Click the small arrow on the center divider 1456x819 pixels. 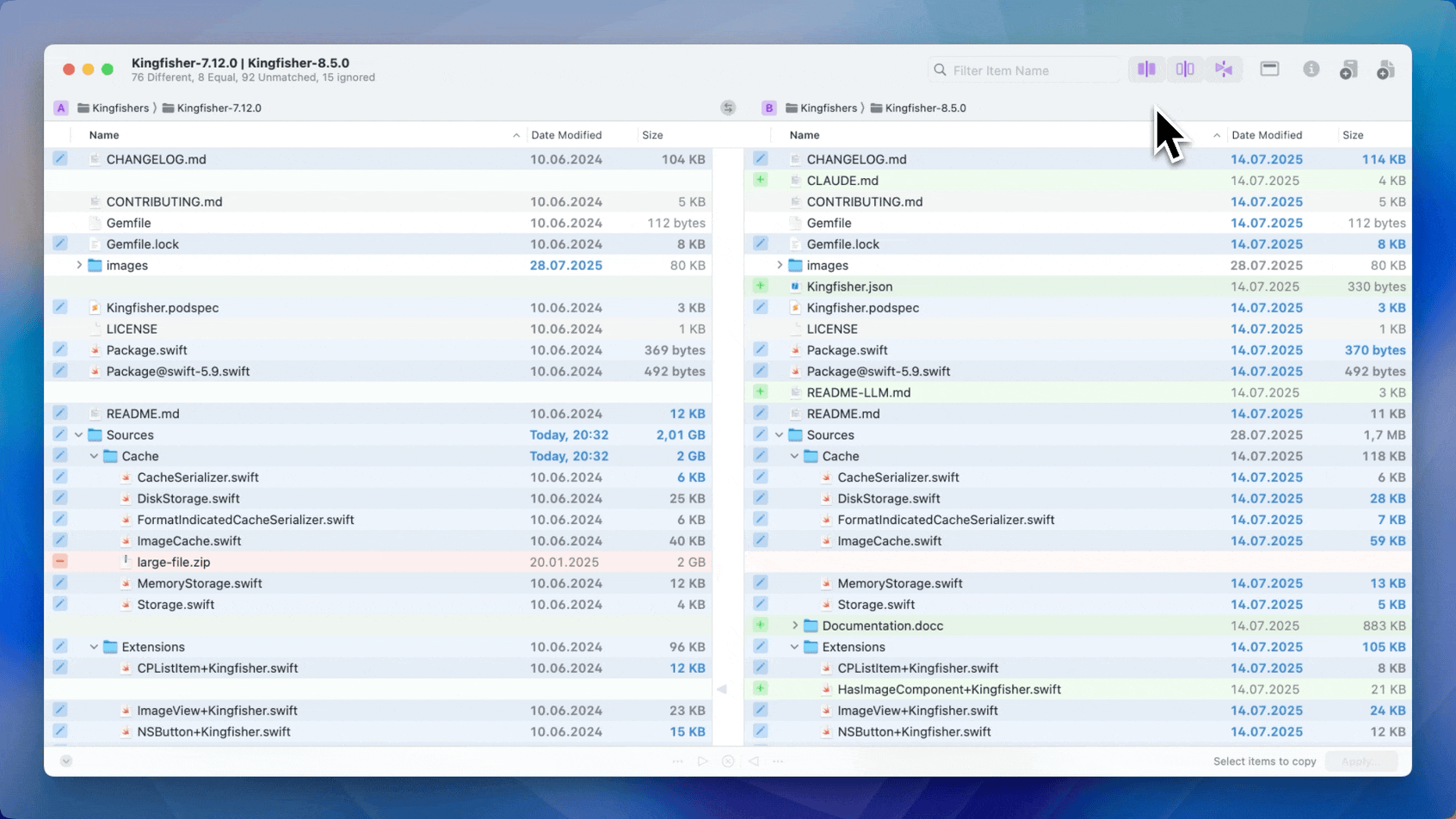722,689
